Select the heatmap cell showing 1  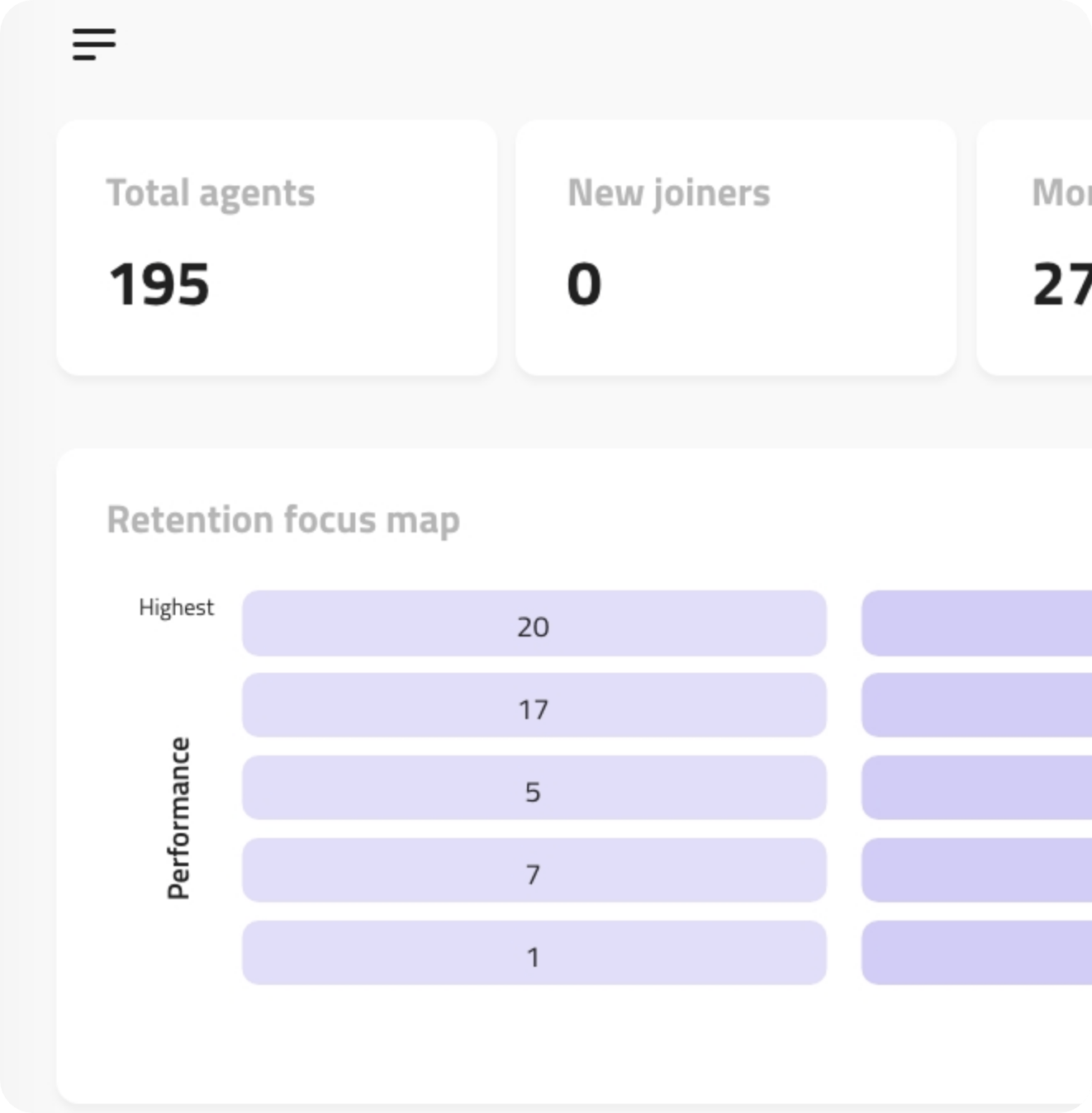(x=534, y=954)
